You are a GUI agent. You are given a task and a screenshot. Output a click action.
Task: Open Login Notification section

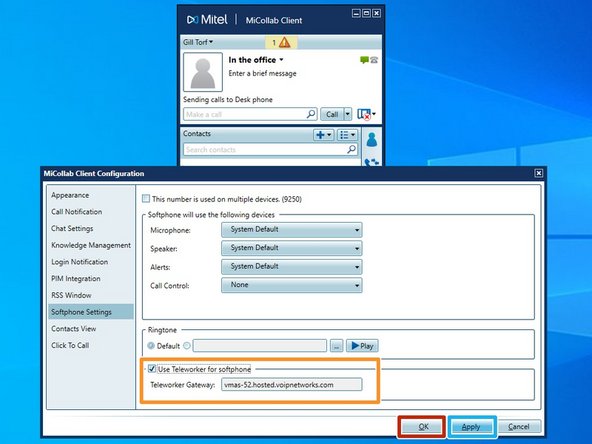tap(80, 262)
